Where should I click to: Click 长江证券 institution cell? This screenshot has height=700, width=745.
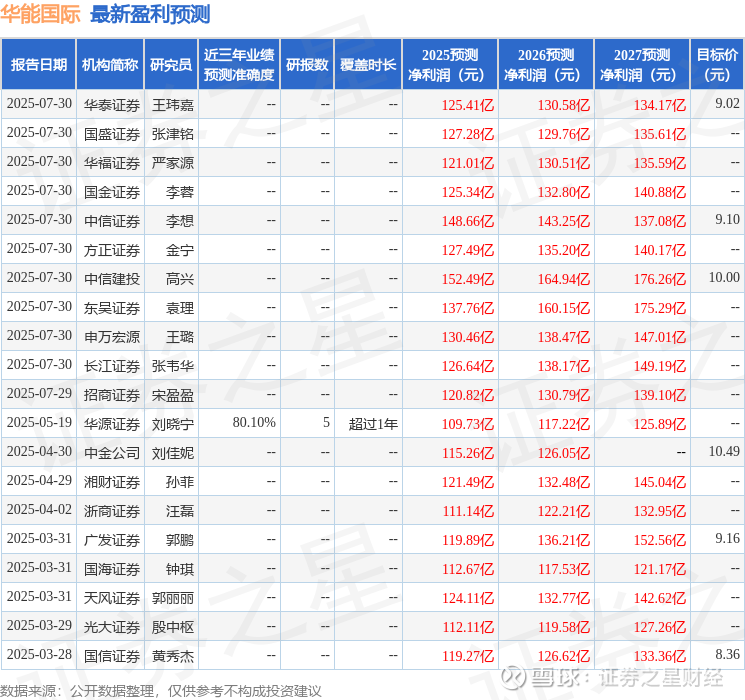click(112, 366)
